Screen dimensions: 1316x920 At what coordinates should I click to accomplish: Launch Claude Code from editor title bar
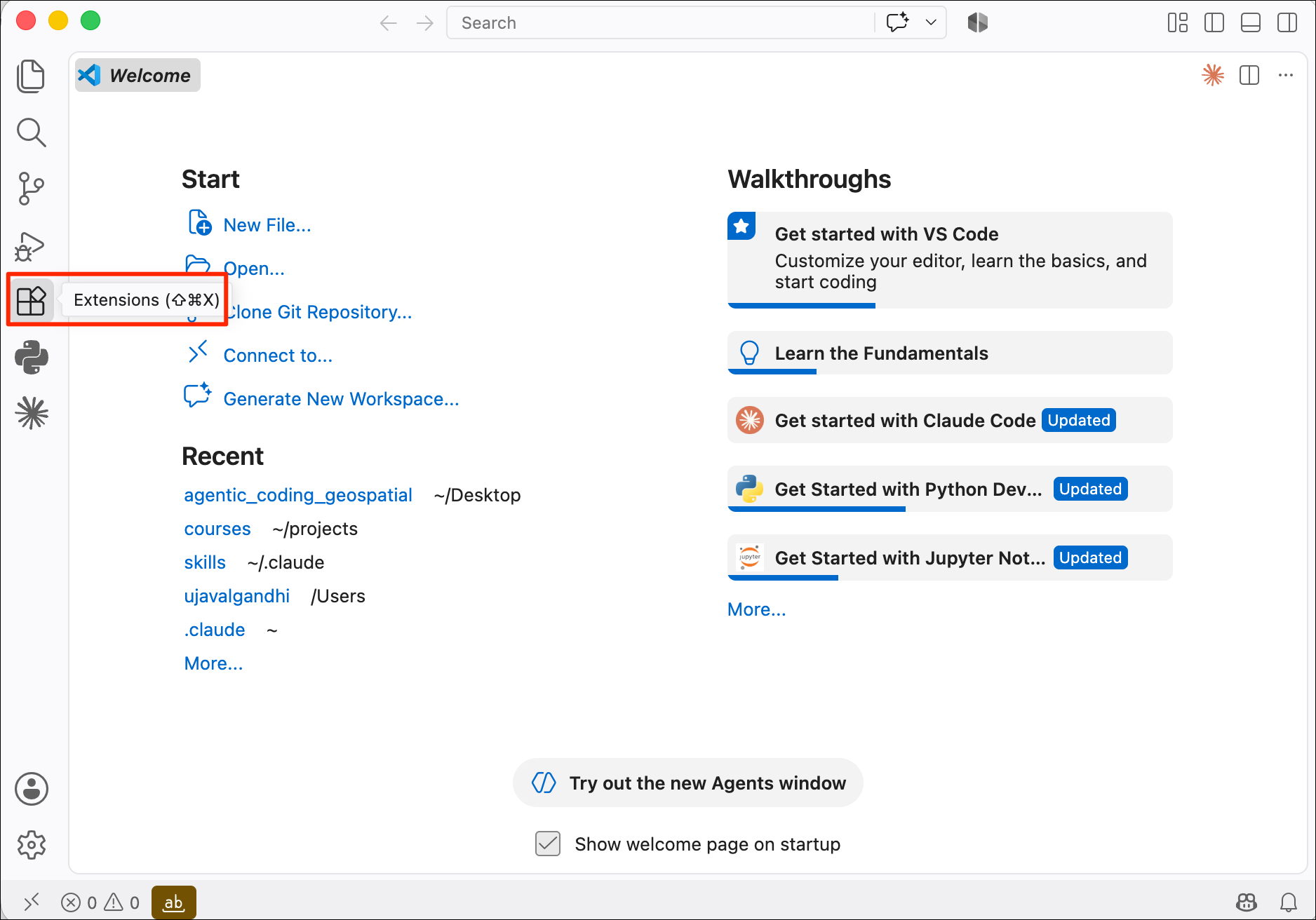1213,75
